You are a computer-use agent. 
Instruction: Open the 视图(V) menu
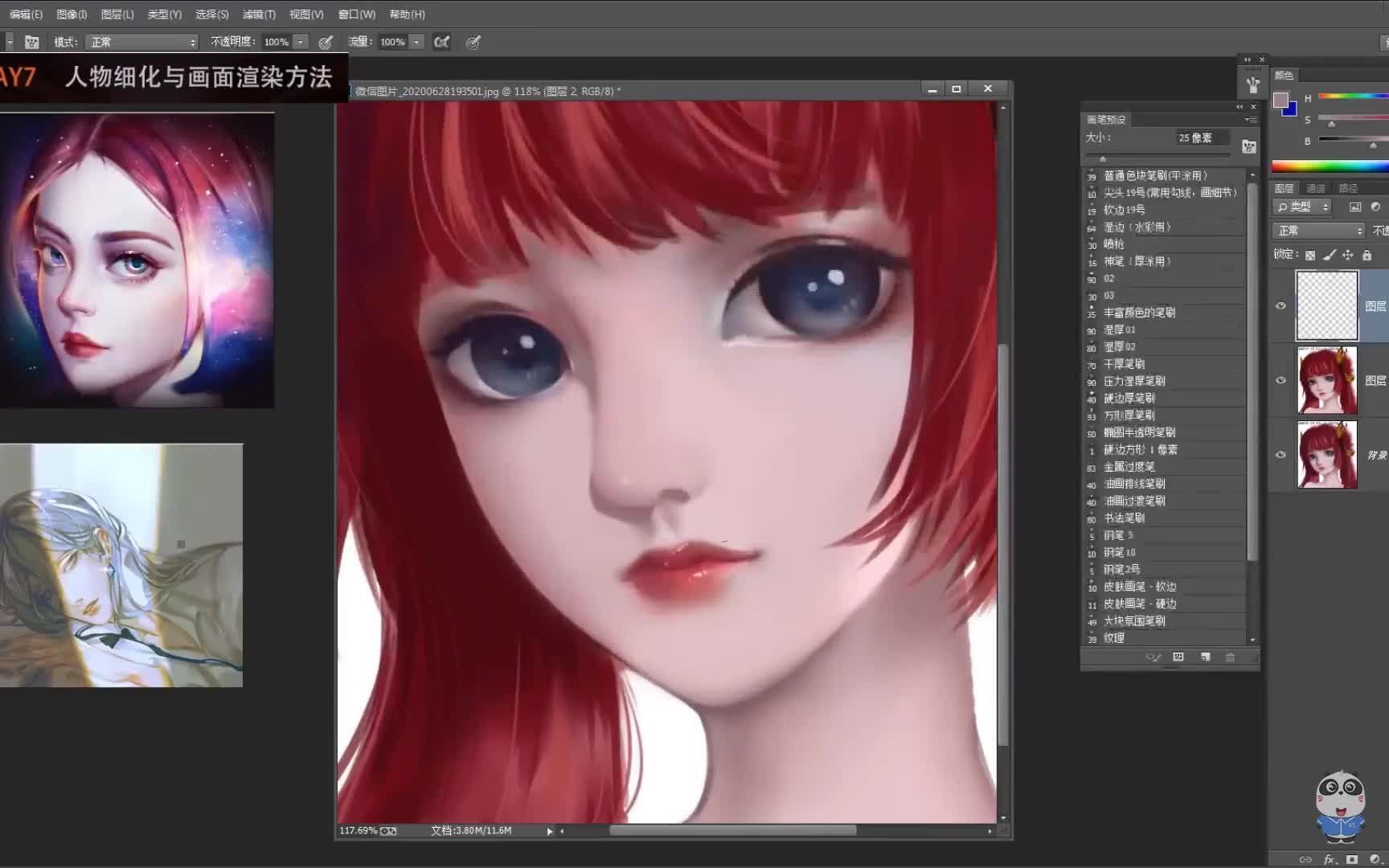coord(306,14)
